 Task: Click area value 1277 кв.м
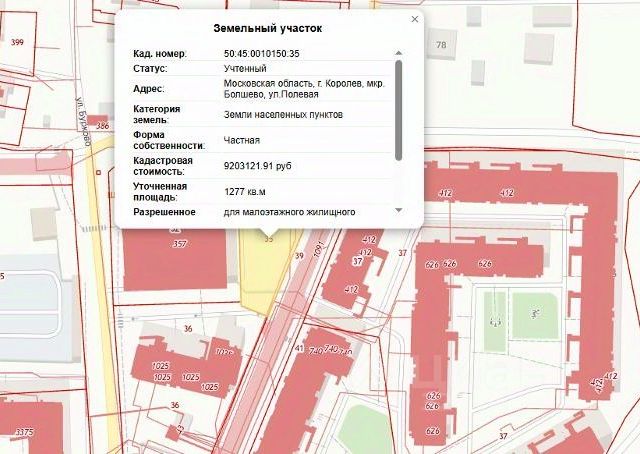[245, 192]
